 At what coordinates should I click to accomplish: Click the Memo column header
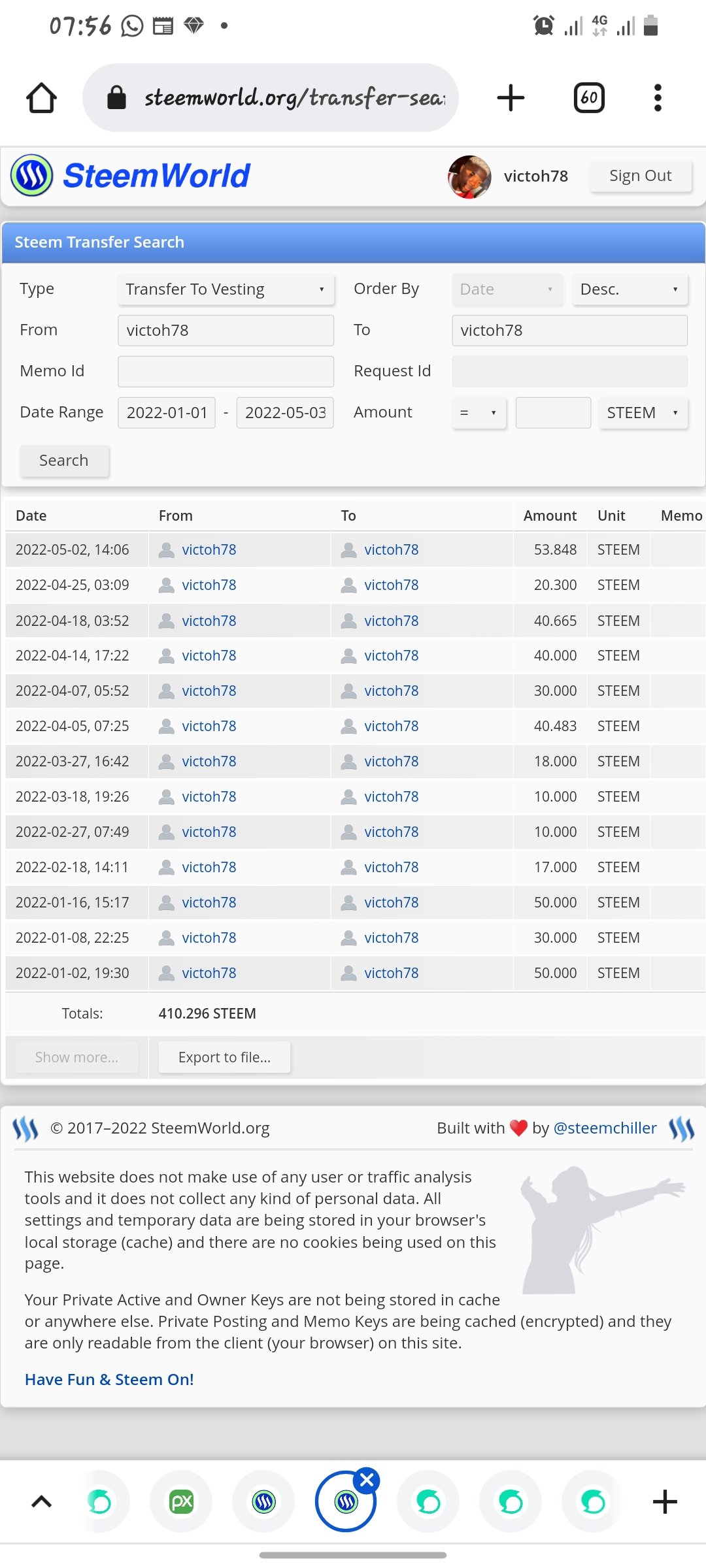(x=682, y=516)
